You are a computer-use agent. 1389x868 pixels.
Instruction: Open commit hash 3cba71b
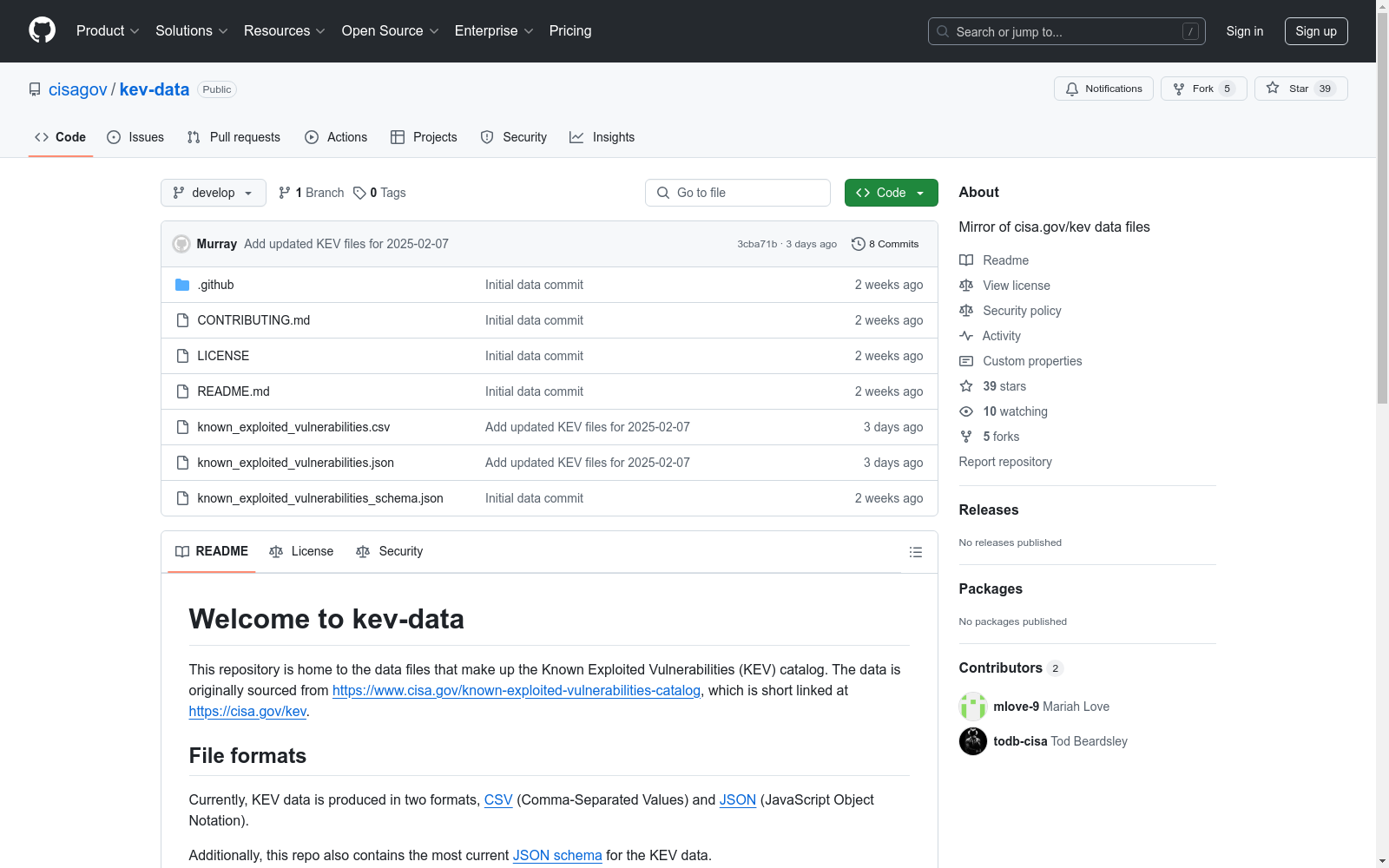(757, 244)
